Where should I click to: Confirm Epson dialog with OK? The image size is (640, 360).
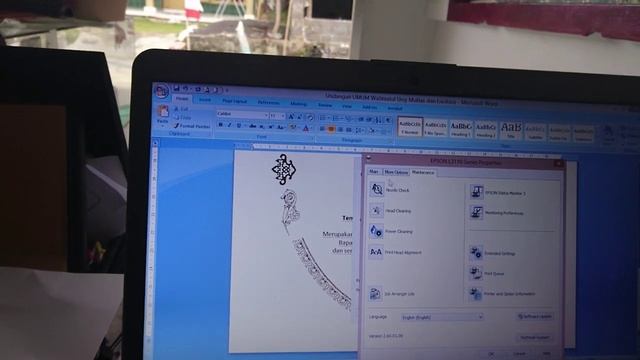click(x=491, y=354)
